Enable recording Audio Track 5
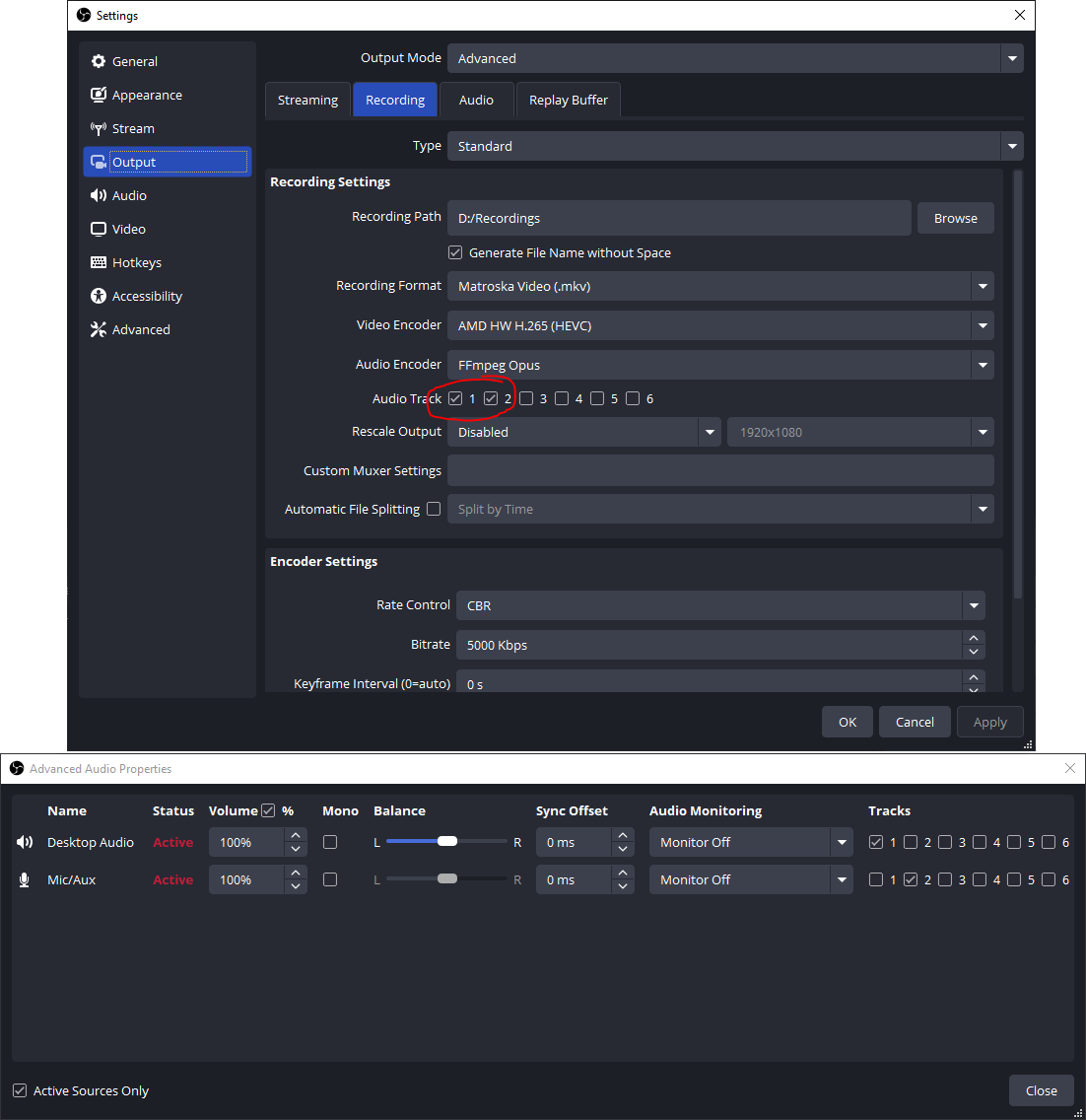Viewport: 1086px width, 1120px height. [597, 398]
